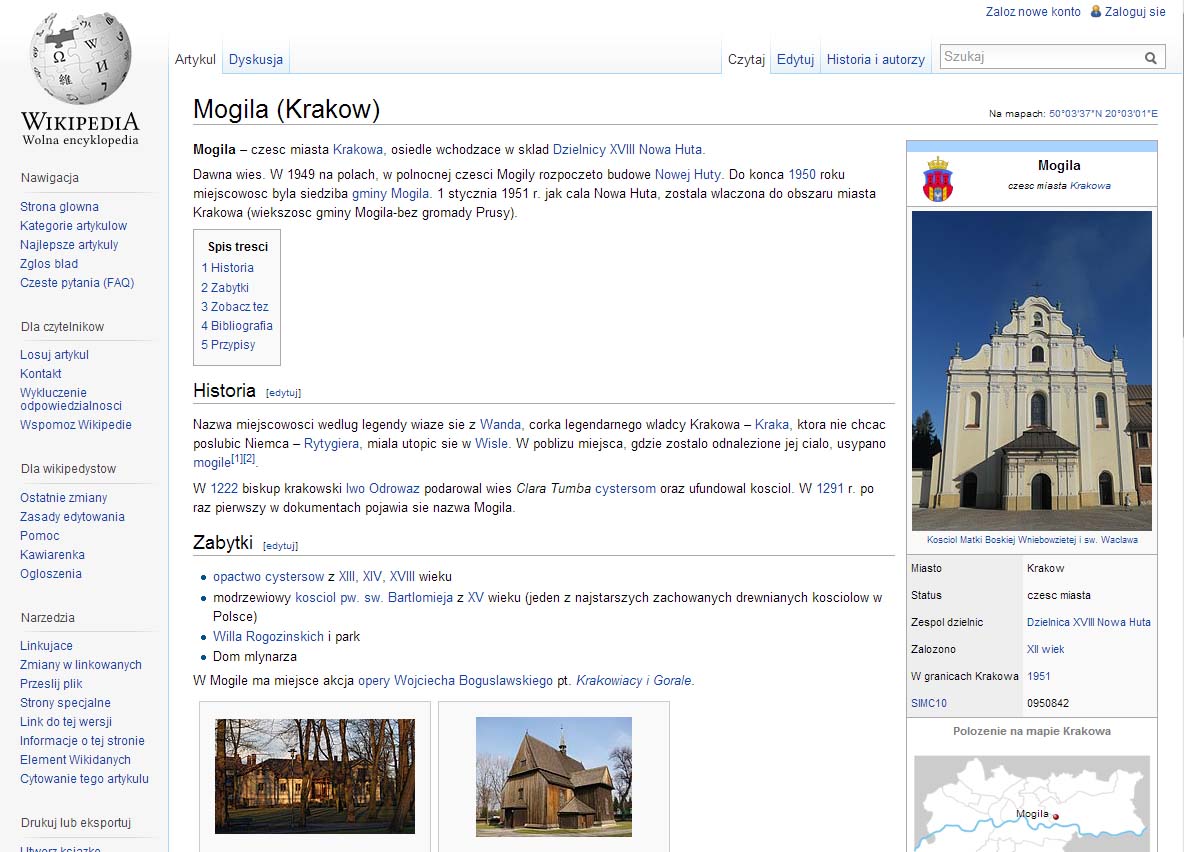Open the Dzielnicy XVIII Nowa Huta article link
The width and height of the screenshot is (1184, 852).
pos(627,150)
